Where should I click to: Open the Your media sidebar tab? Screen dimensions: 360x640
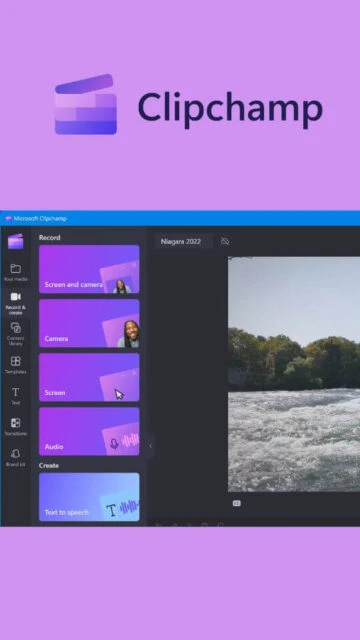[16, 272]
